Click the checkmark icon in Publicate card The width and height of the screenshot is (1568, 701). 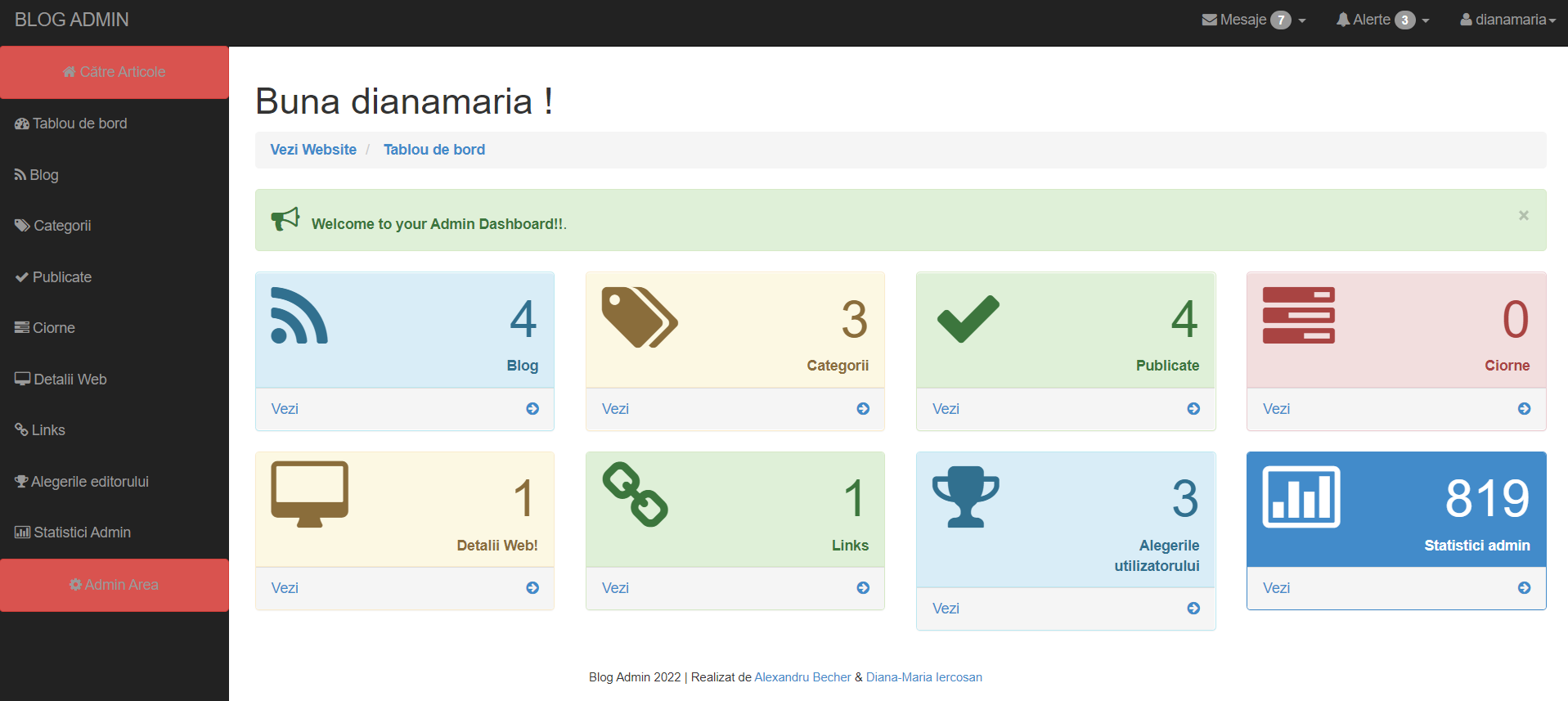[x=968, y=318]
